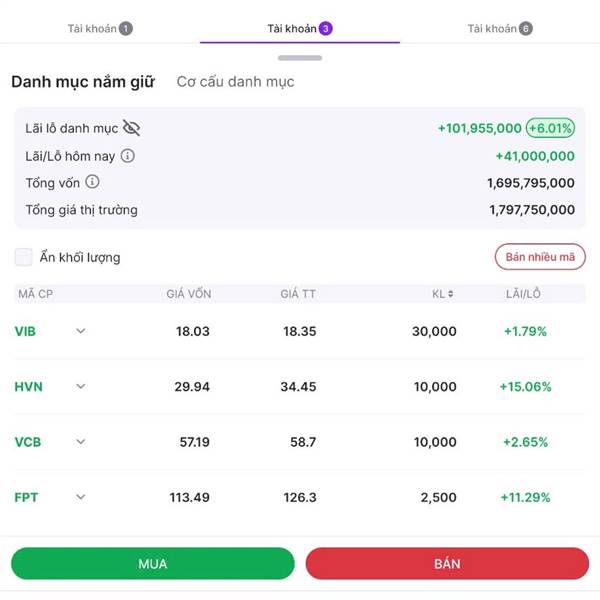Tap the badge 1 on first Tài khoản
600x600 pixels.
coord(126,28)
